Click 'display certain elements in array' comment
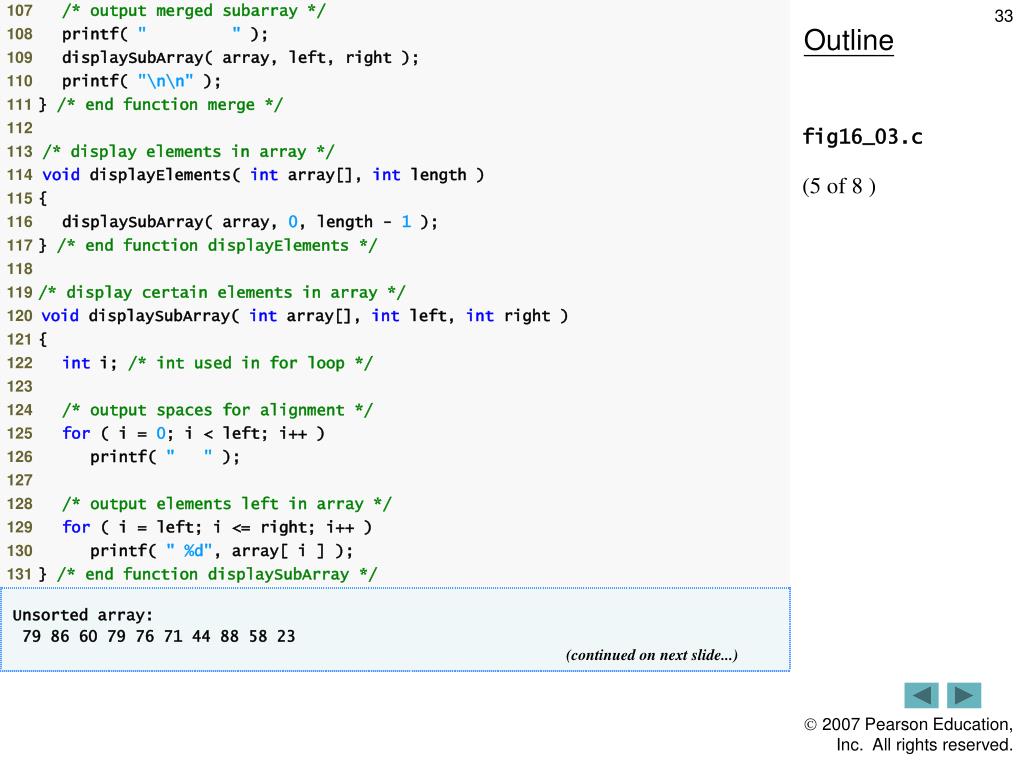The image size is (1024, 768). coord(222,293)
